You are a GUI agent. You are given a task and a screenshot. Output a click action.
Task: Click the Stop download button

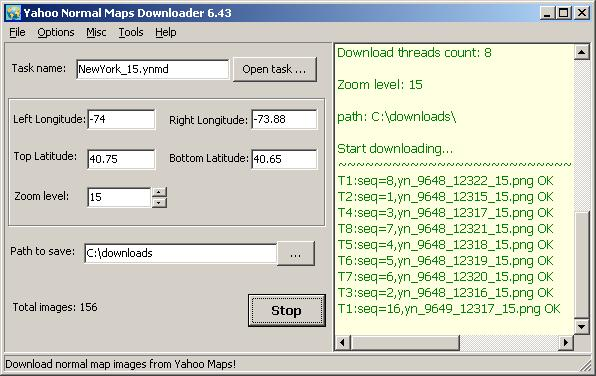tap(287, 311)
